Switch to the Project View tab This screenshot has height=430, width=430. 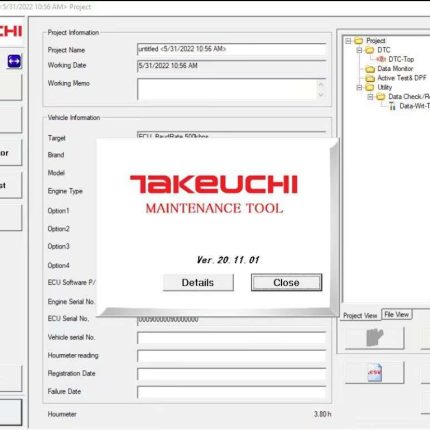[360, 315]
